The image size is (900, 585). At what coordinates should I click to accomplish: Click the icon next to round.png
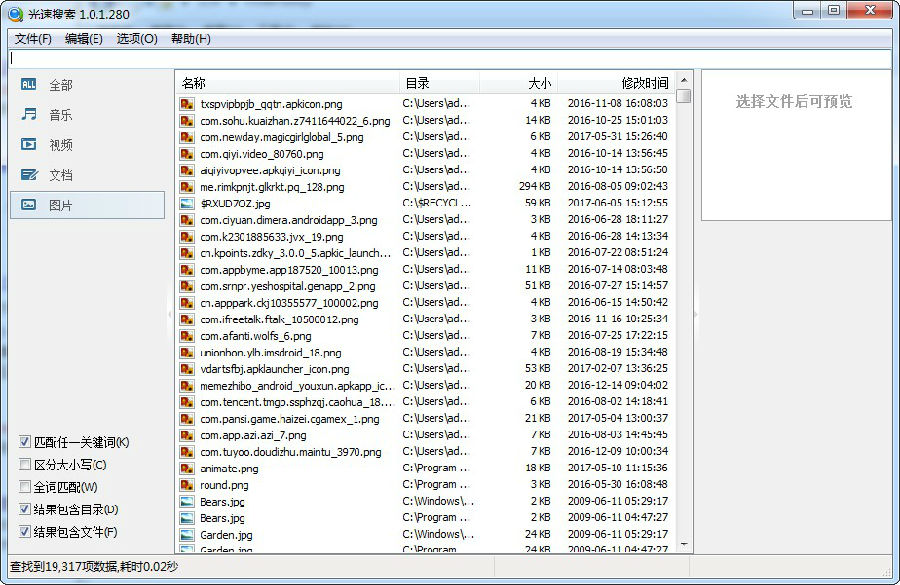point(187,485)
